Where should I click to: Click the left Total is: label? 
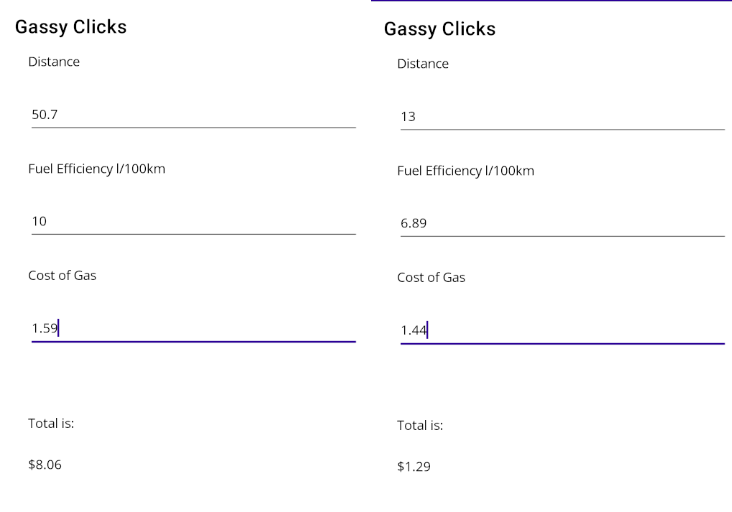[51, 423]
